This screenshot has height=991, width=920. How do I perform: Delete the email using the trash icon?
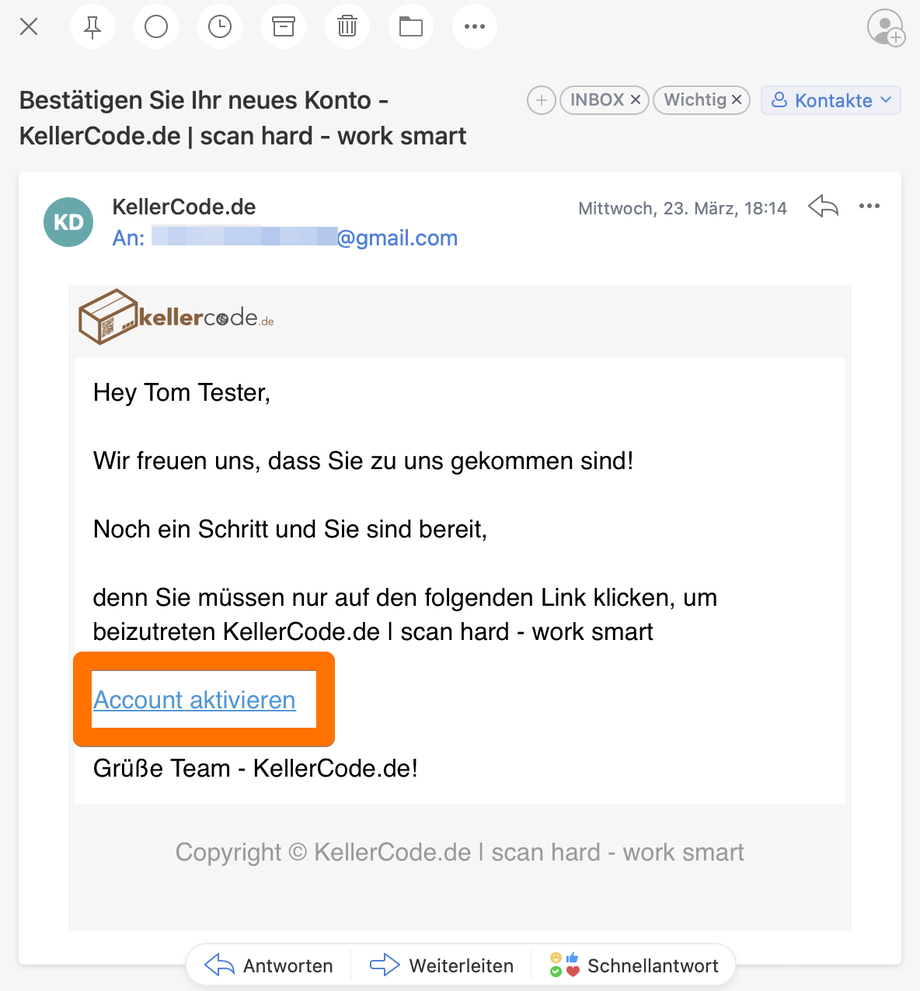coord(347,27)
